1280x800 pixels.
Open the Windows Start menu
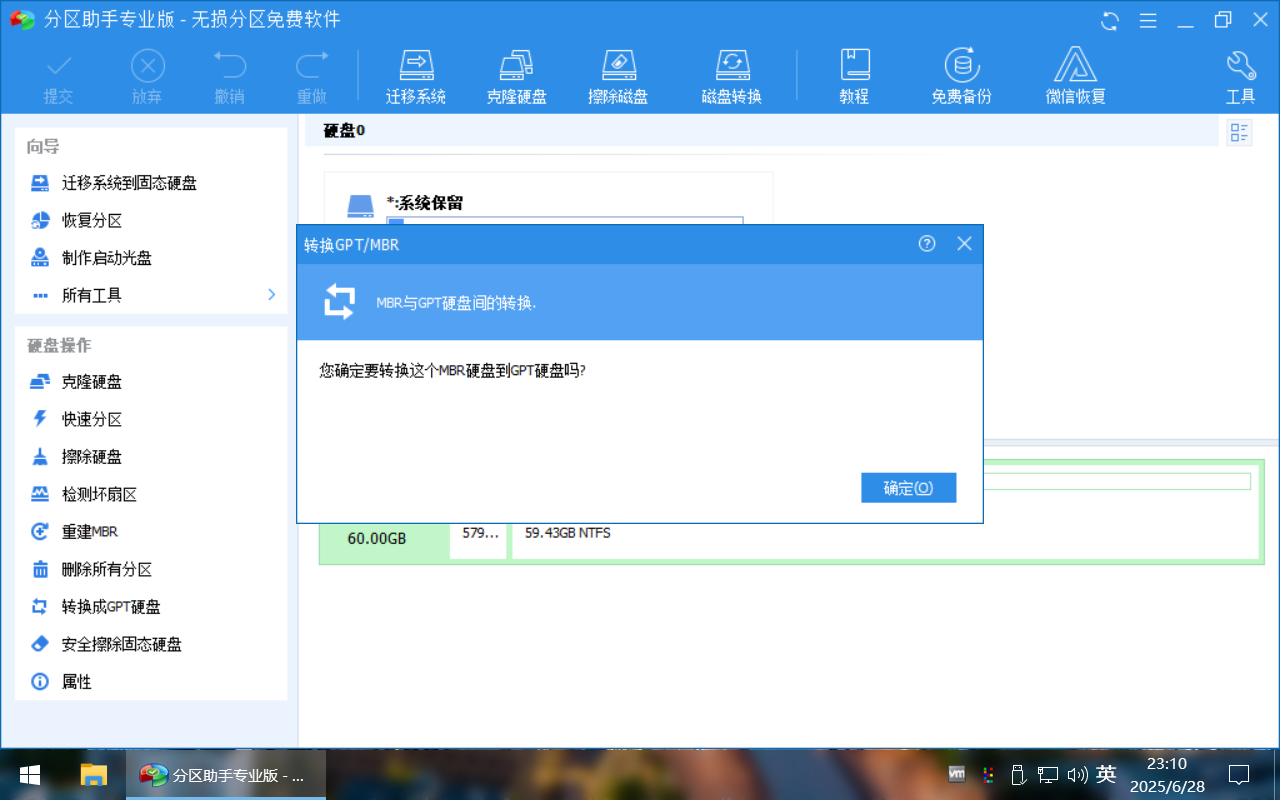(x=29, y=775)
